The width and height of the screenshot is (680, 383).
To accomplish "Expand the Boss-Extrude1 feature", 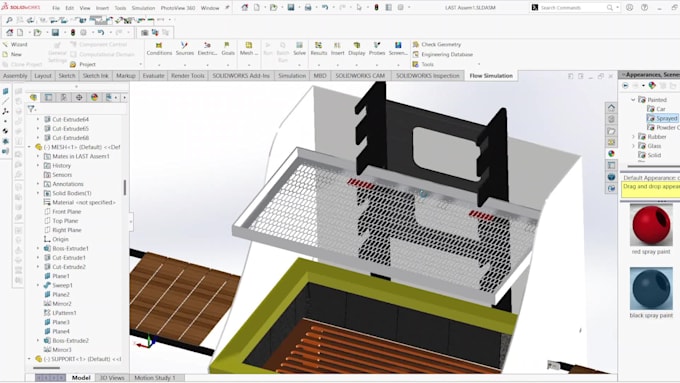I will pos(38,249).
